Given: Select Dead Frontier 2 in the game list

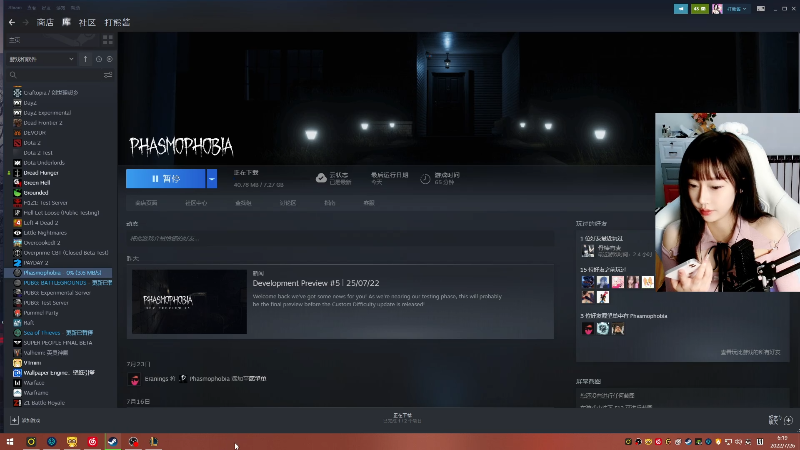Looking at the screenshot, I should coord(43,123).
